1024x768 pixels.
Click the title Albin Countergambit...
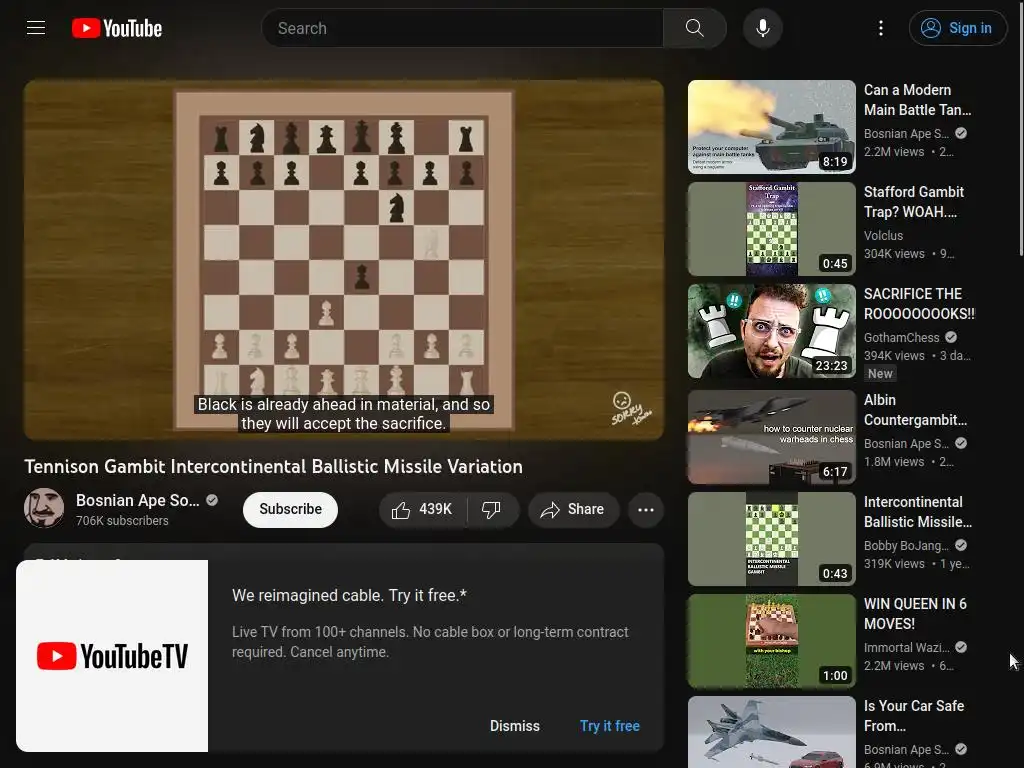click(x=916, y=410)
